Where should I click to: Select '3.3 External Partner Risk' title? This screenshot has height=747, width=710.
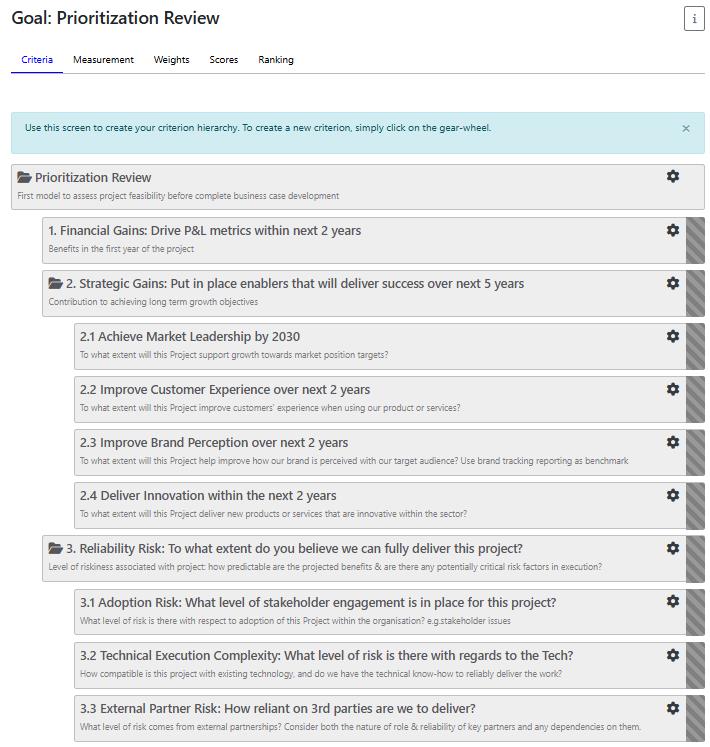(277, 708)
